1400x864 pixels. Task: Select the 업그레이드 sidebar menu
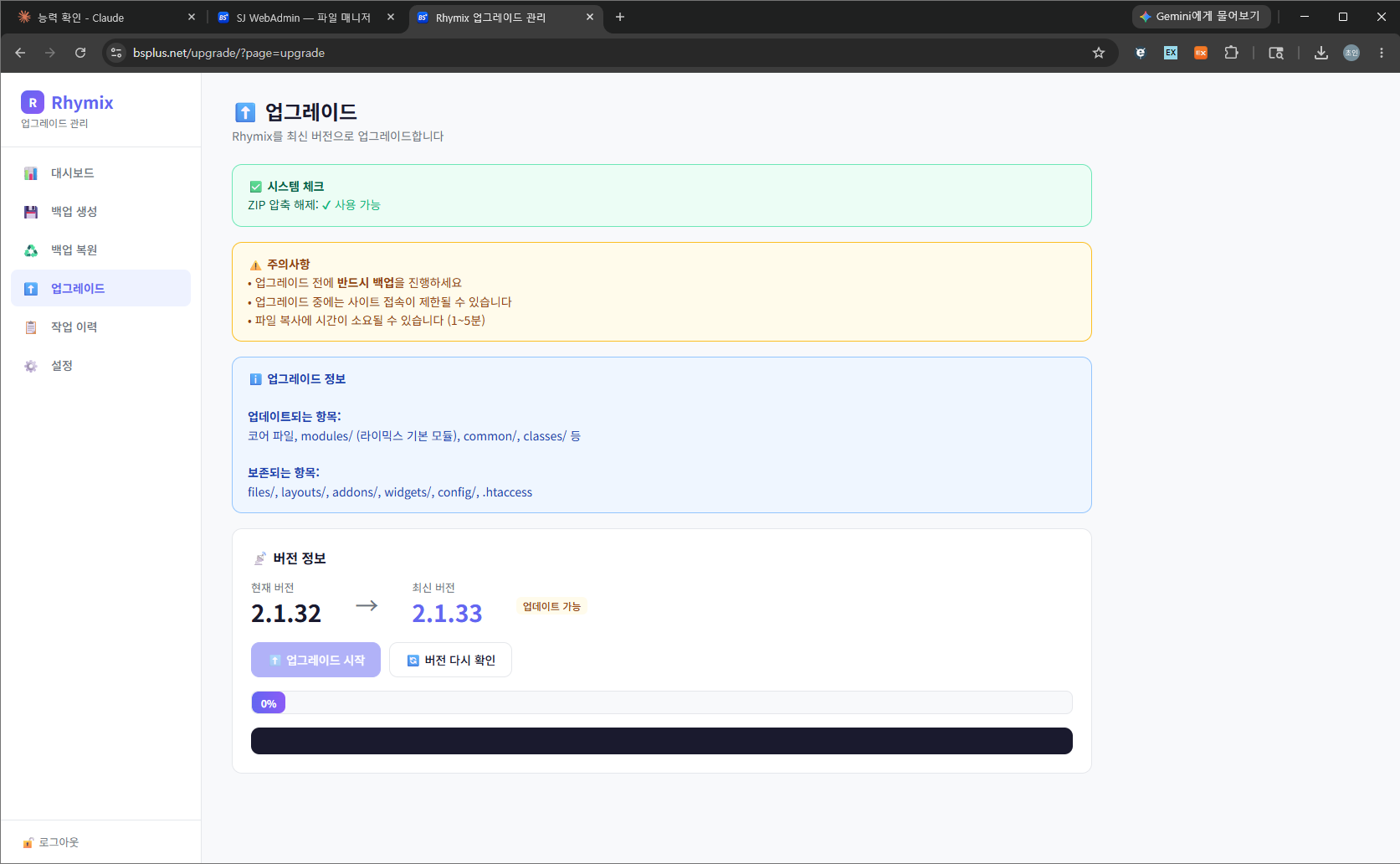100,288
